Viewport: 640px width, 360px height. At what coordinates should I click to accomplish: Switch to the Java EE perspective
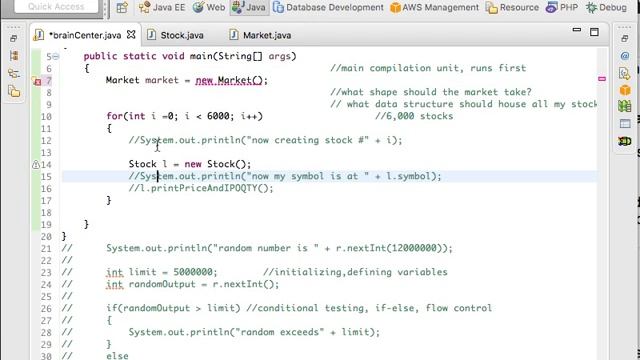162,7
